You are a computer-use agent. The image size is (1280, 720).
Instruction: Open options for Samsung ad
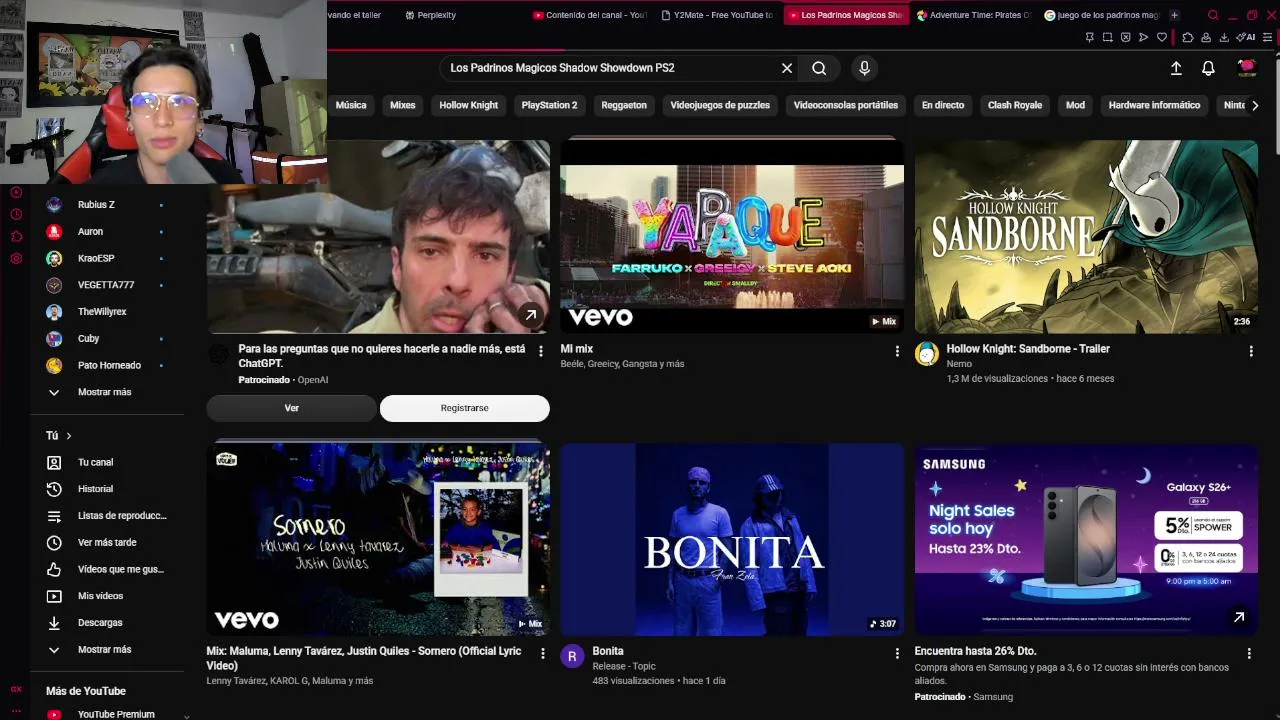pos(1249,653)
